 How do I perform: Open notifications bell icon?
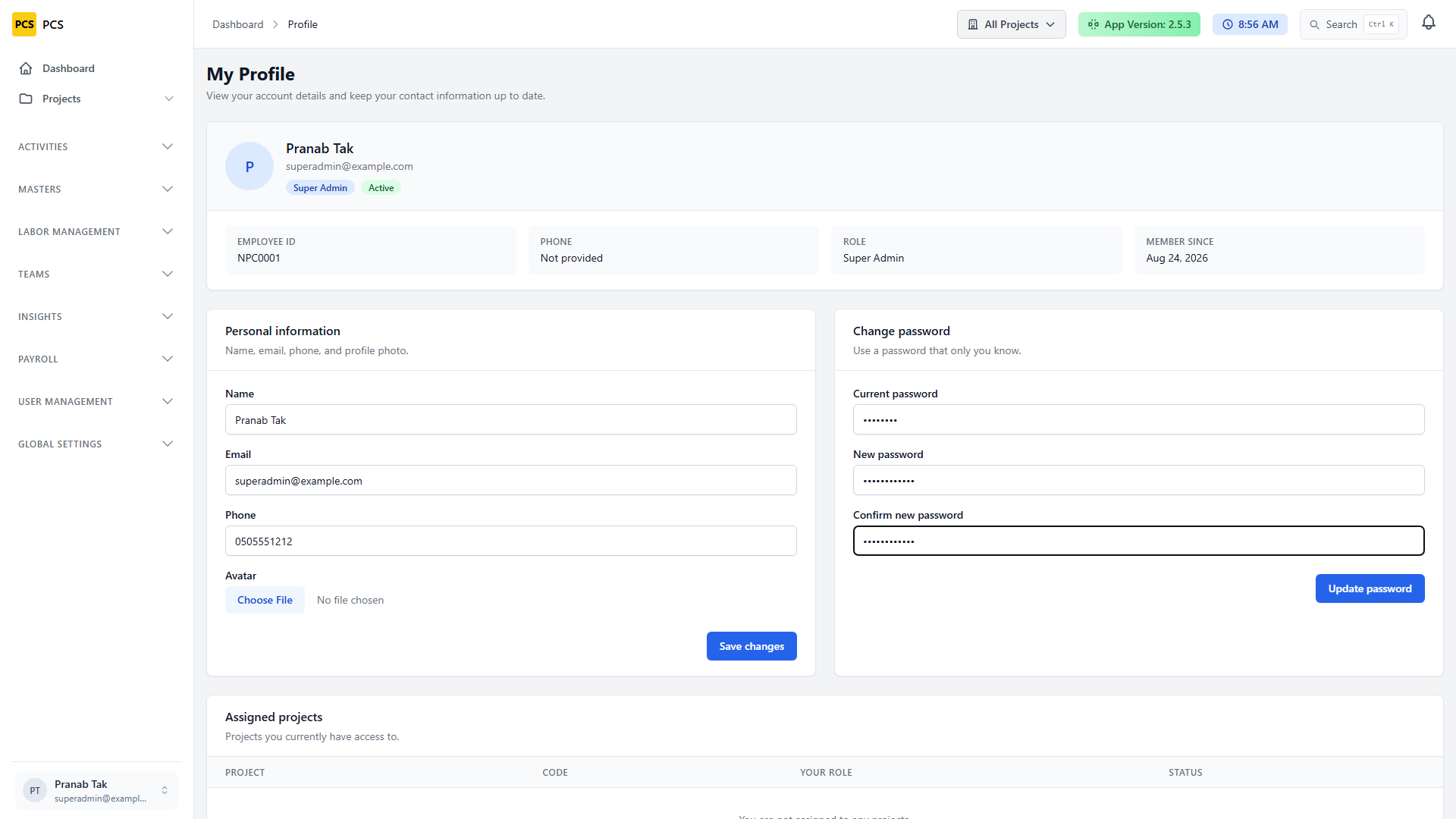coord(1429,23)
